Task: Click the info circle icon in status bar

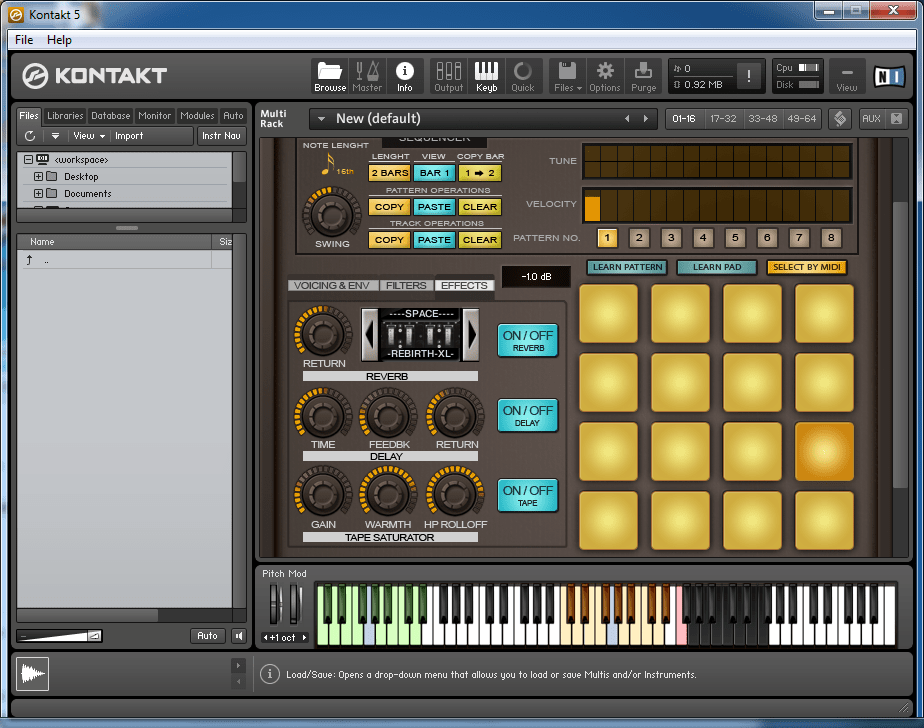Action: [269, 674]
